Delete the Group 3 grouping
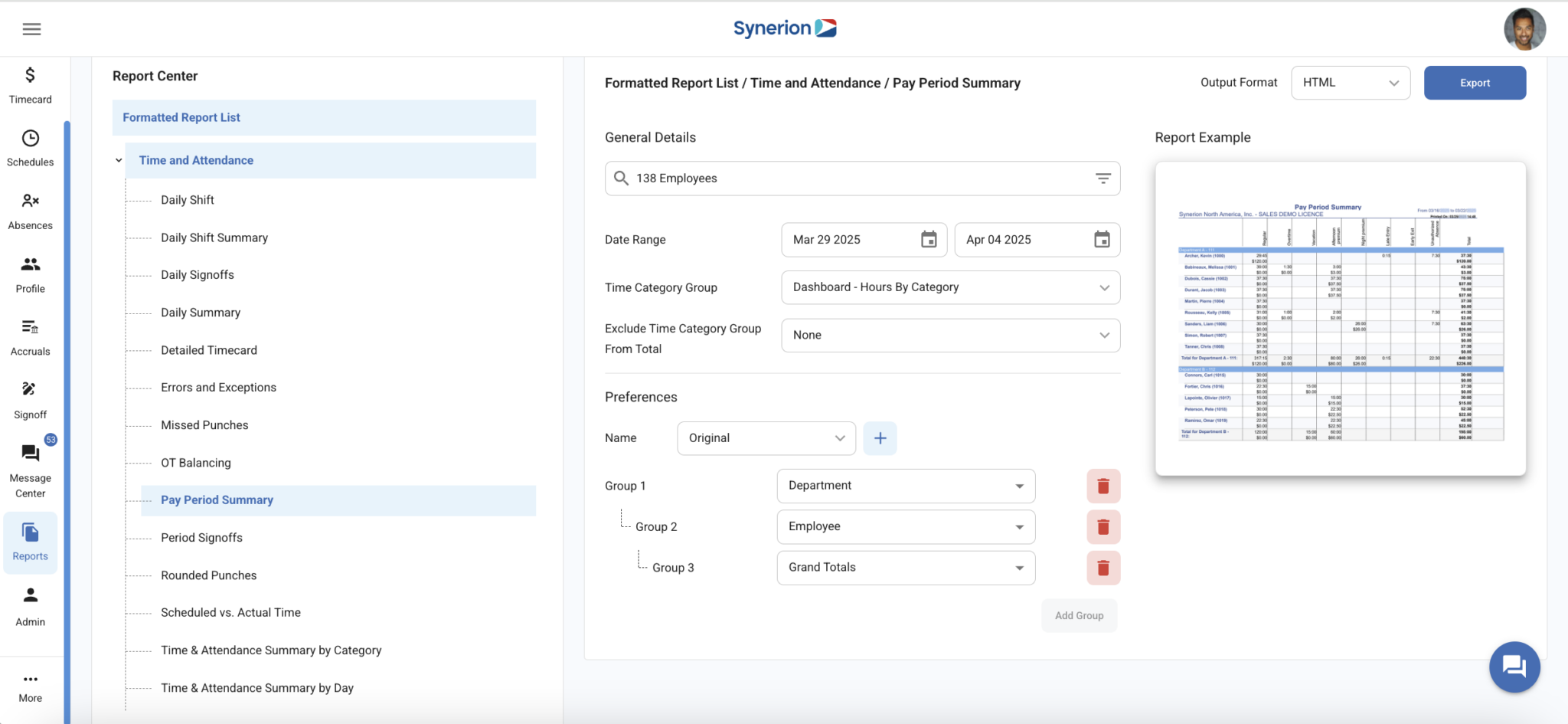Screen dimensions: 1568x724 point(1102,567)
